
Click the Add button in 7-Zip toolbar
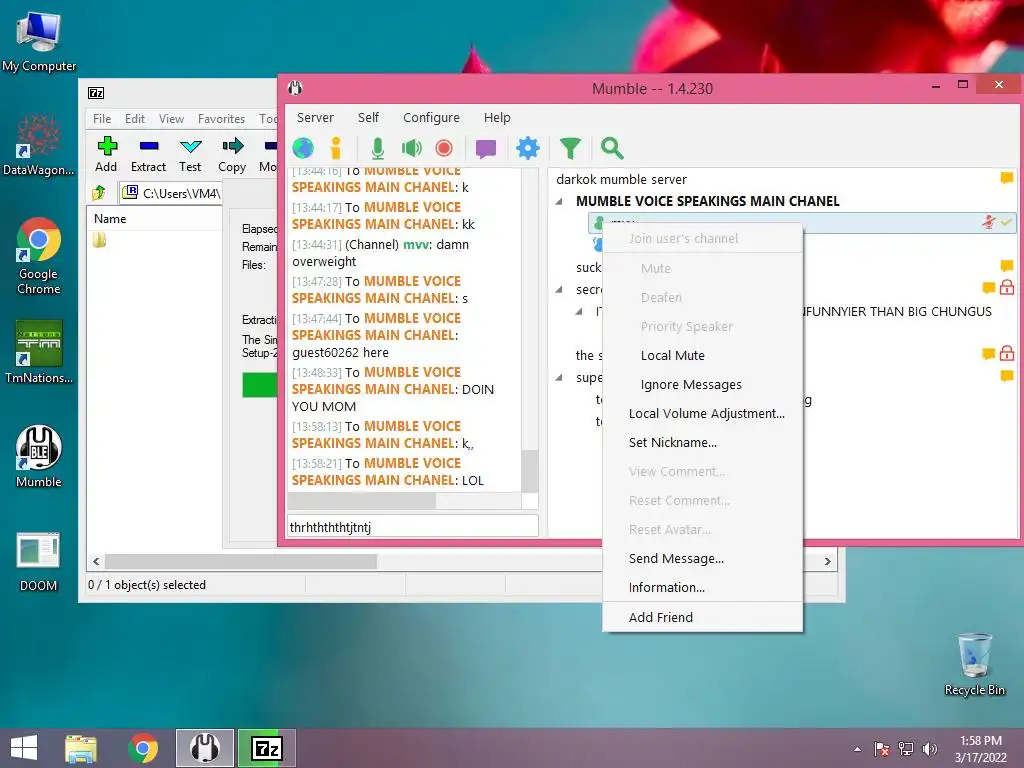click(106, 155)
